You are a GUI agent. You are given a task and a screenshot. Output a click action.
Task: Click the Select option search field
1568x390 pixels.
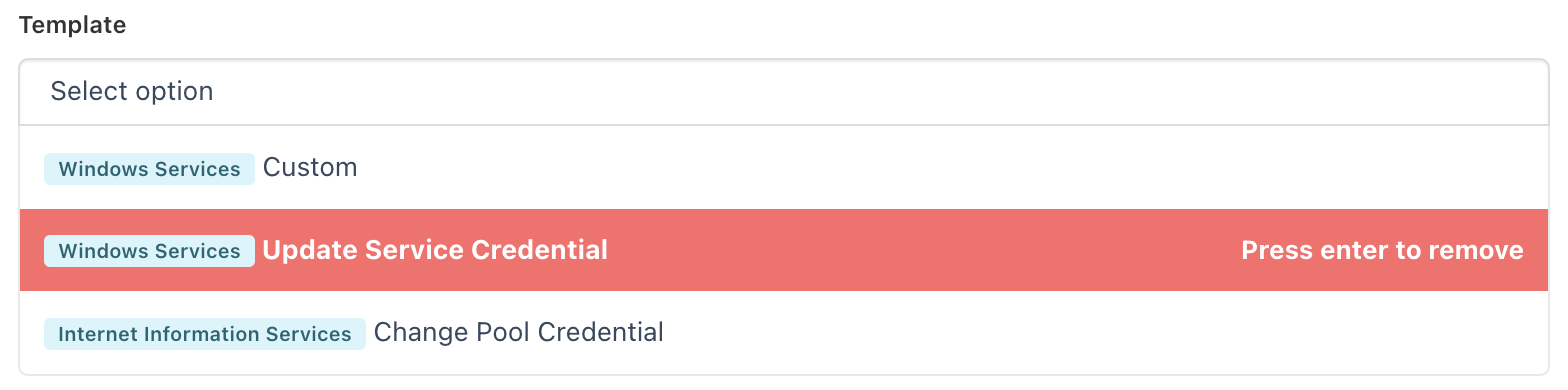click(x=784, y=92)
